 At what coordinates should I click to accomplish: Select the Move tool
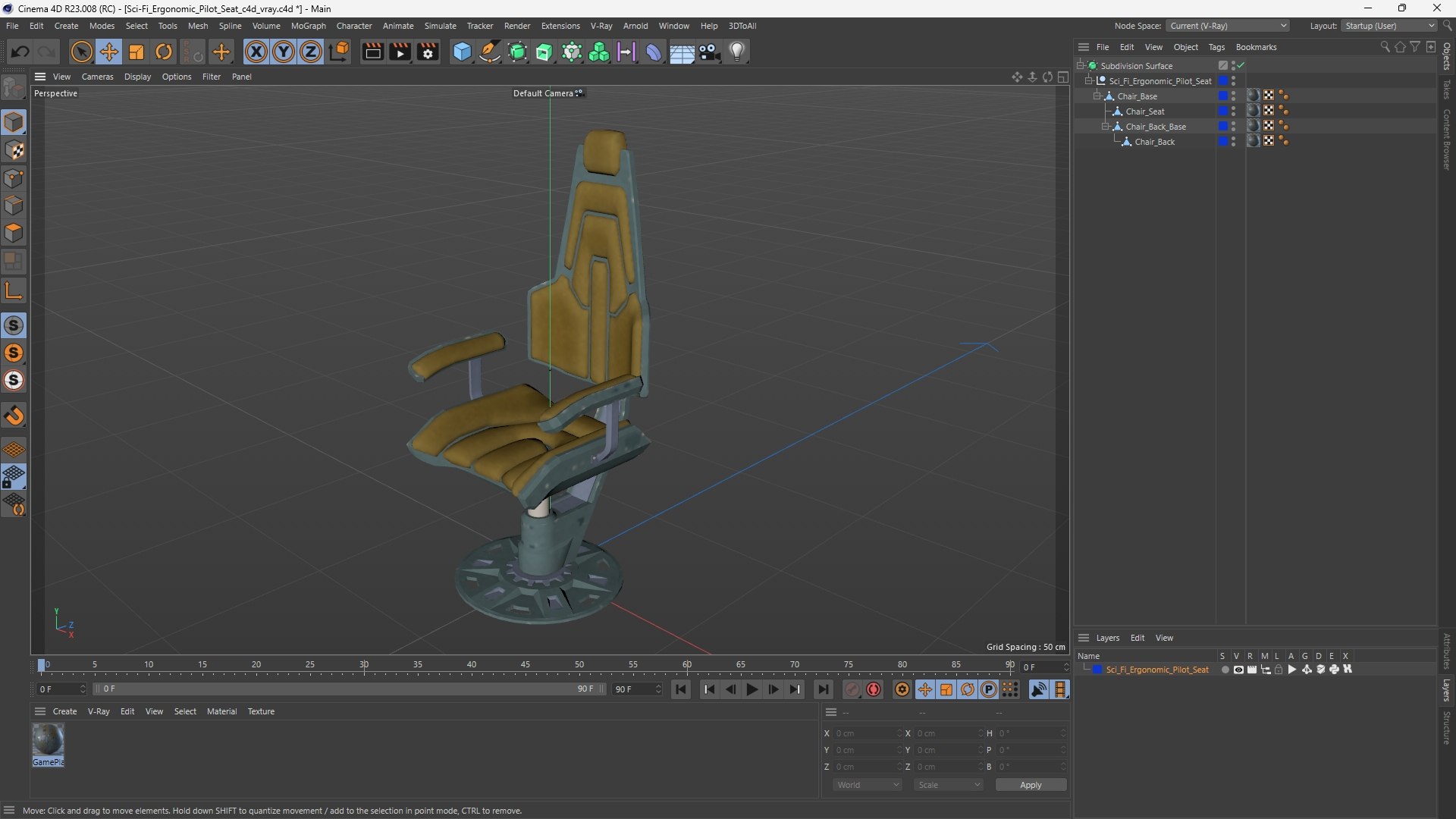click(x=109, y=52)
